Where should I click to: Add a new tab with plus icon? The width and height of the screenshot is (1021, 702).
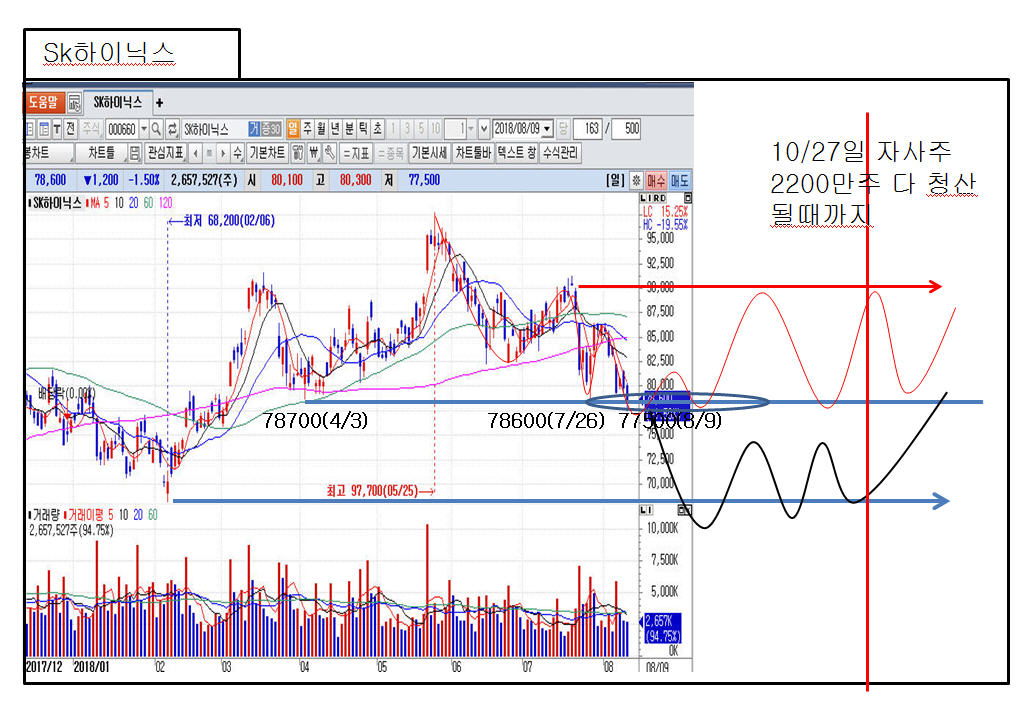pos(159,103)
